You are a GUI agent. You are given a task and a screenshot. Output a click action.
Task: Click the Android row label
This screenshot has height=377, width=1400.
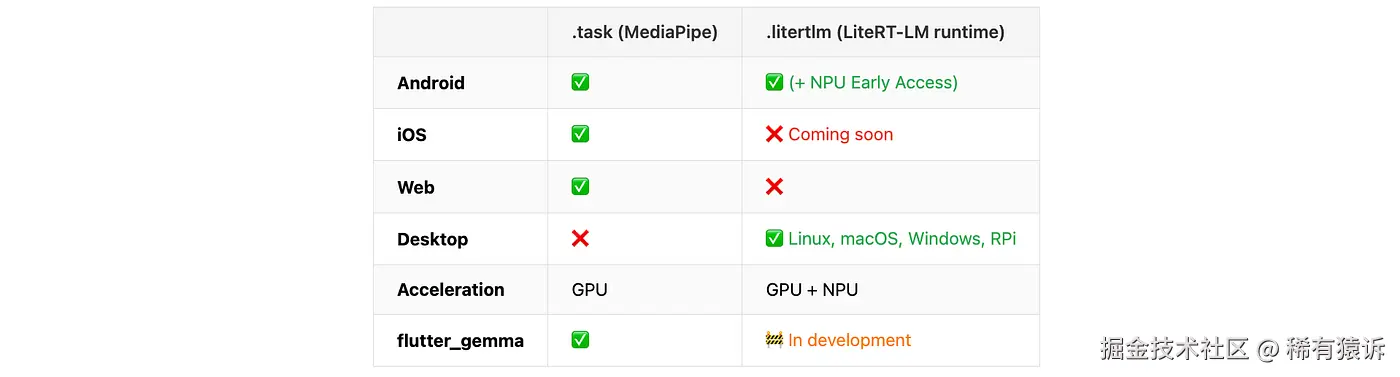point(431,83)
